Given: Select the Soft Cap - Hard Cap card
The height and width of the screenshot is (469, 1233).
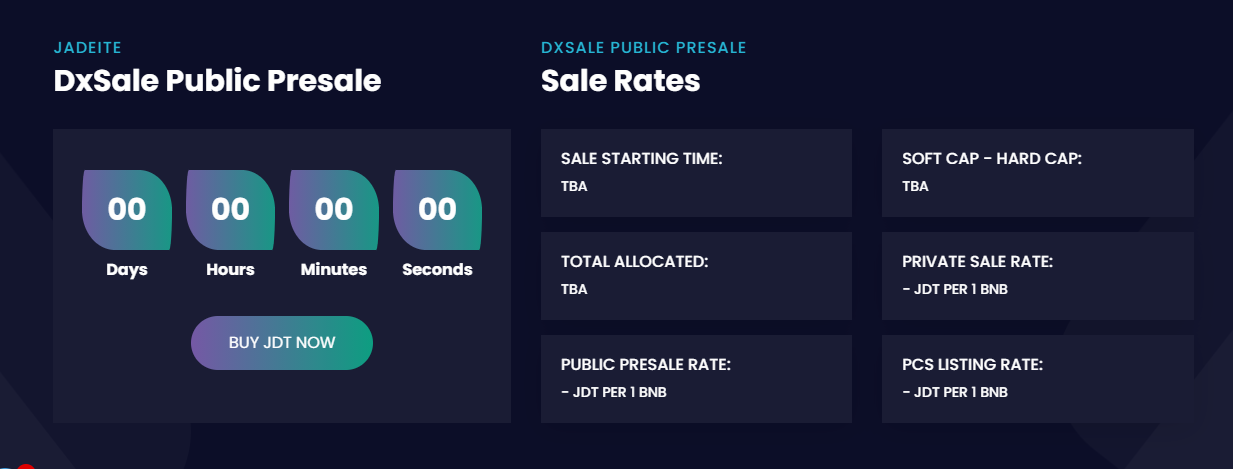Looking at the screenshot, I should pos(1037,173).
